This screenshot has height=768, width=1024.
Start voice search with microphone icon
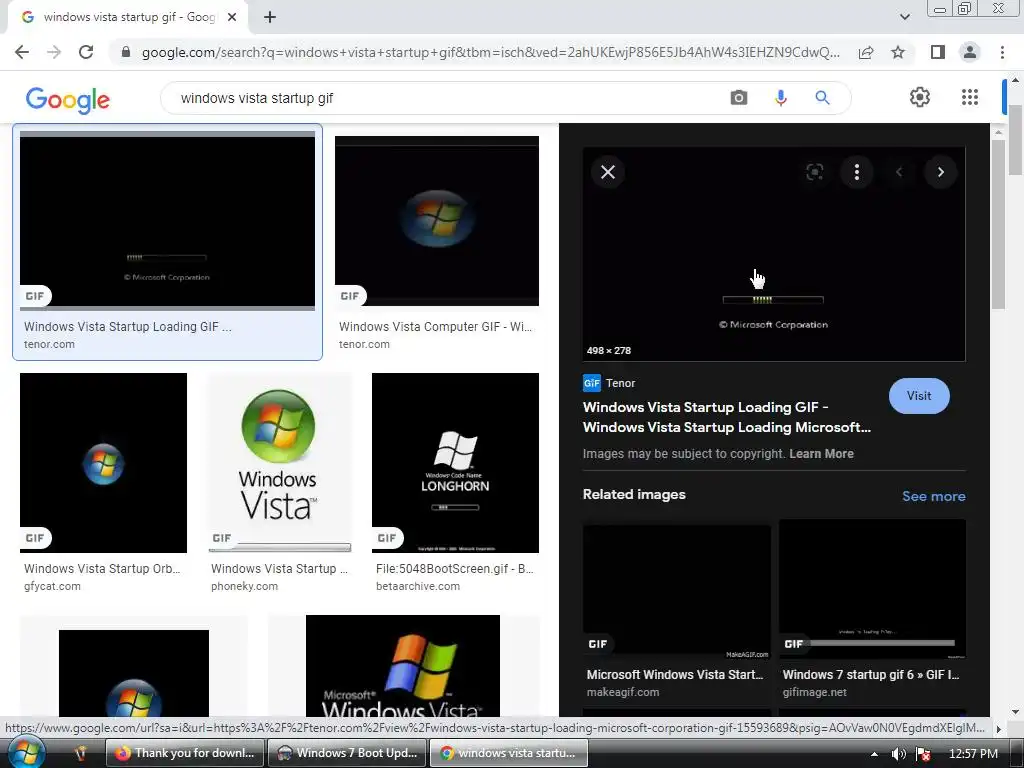780,98
